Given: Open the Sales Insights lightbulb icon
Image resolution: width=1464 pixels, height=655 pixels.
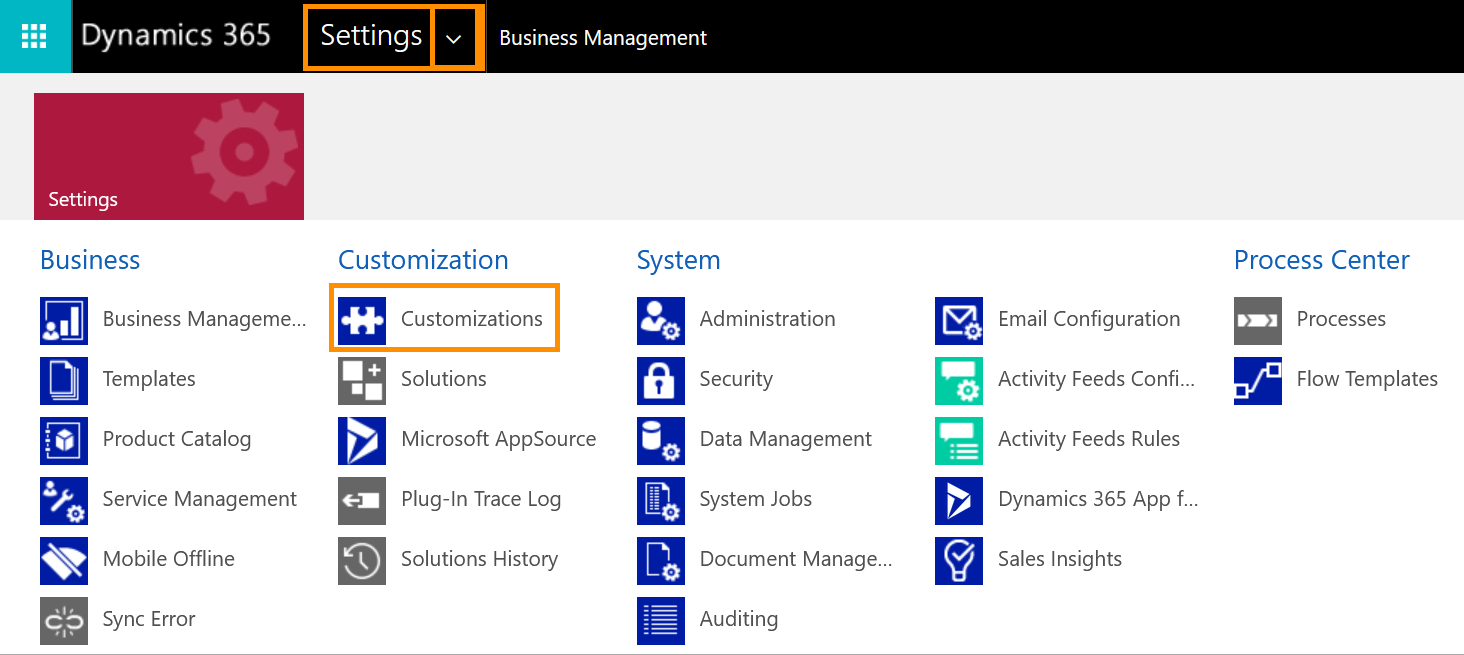Looking at the screenshot, I should (x=959, y=560).
